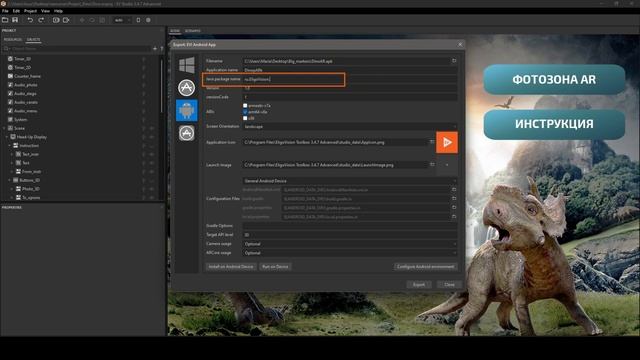Enable the x86 ABI checkbox
640x360 pixels.
pos(245,118)
